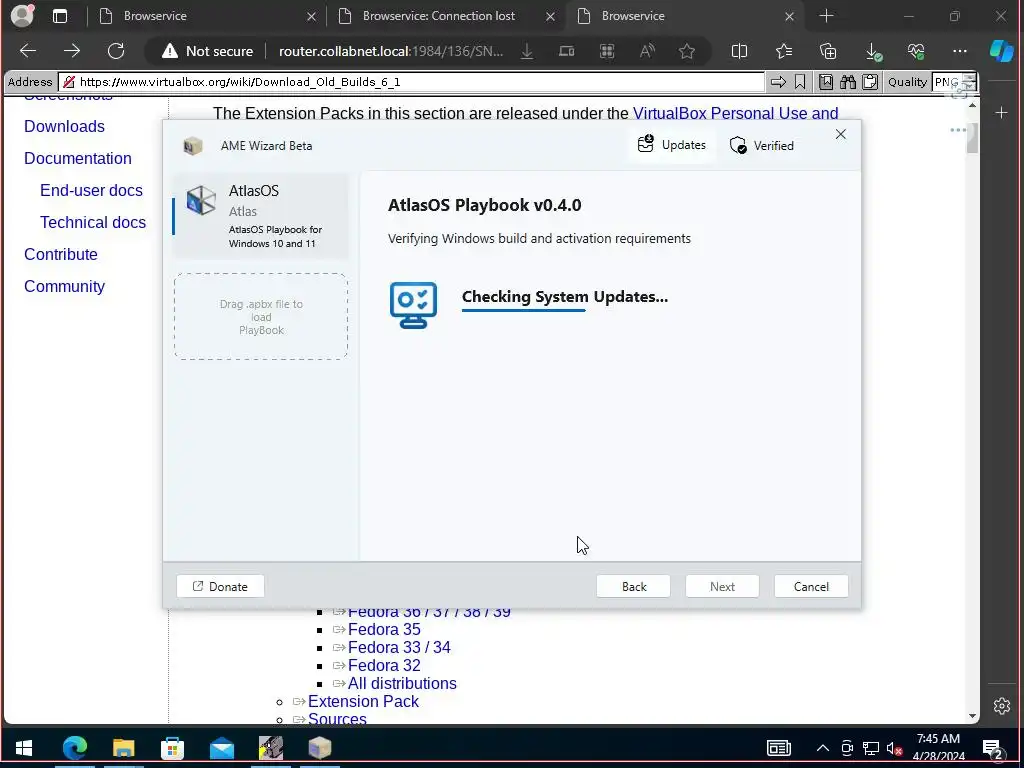Go back using the Edge back arrow
Screen dimensions: 1024x768
(28, 51)
